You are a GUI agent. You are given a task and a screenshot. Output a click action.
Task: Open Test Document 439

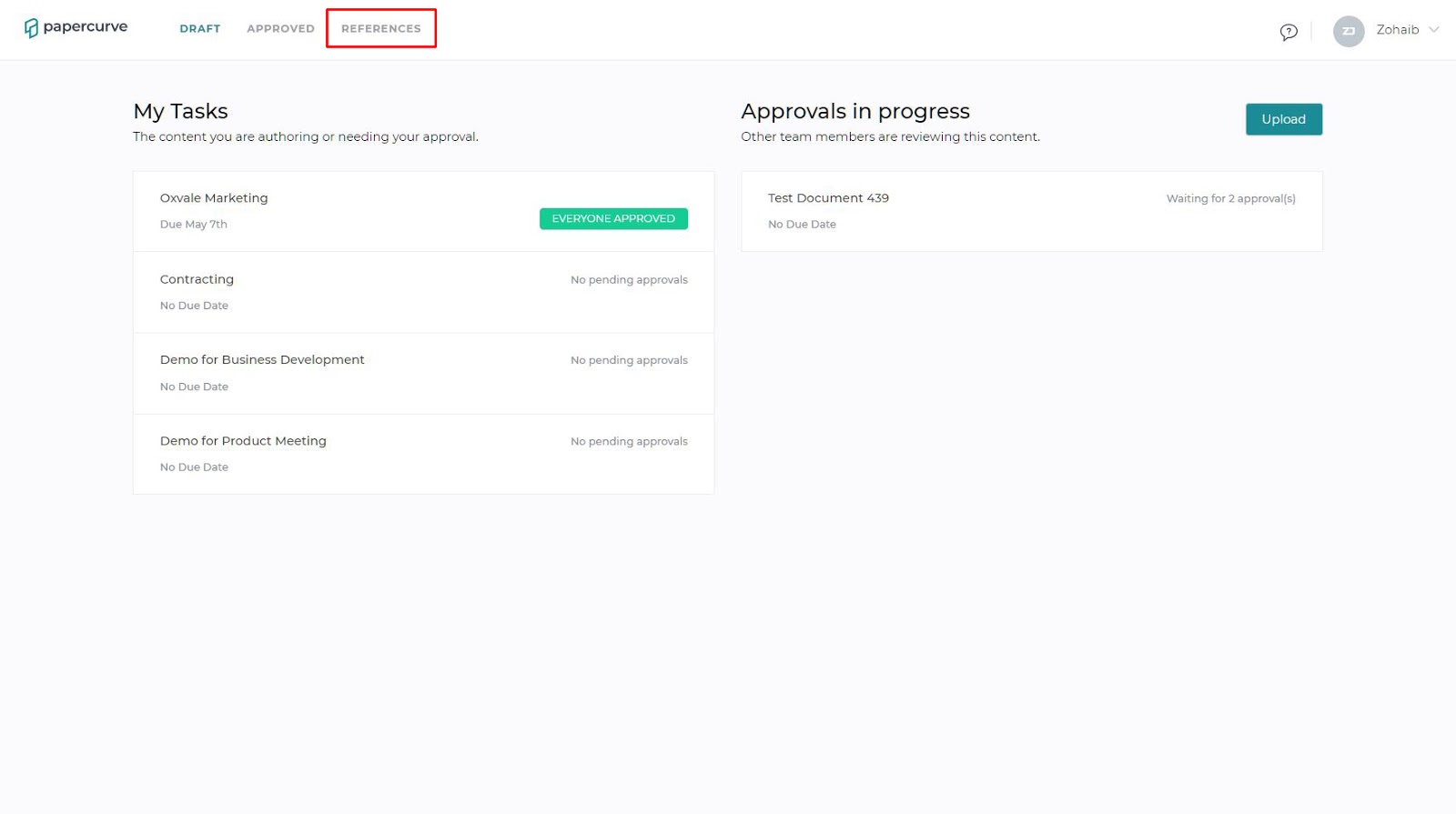tap(1032, 211)
